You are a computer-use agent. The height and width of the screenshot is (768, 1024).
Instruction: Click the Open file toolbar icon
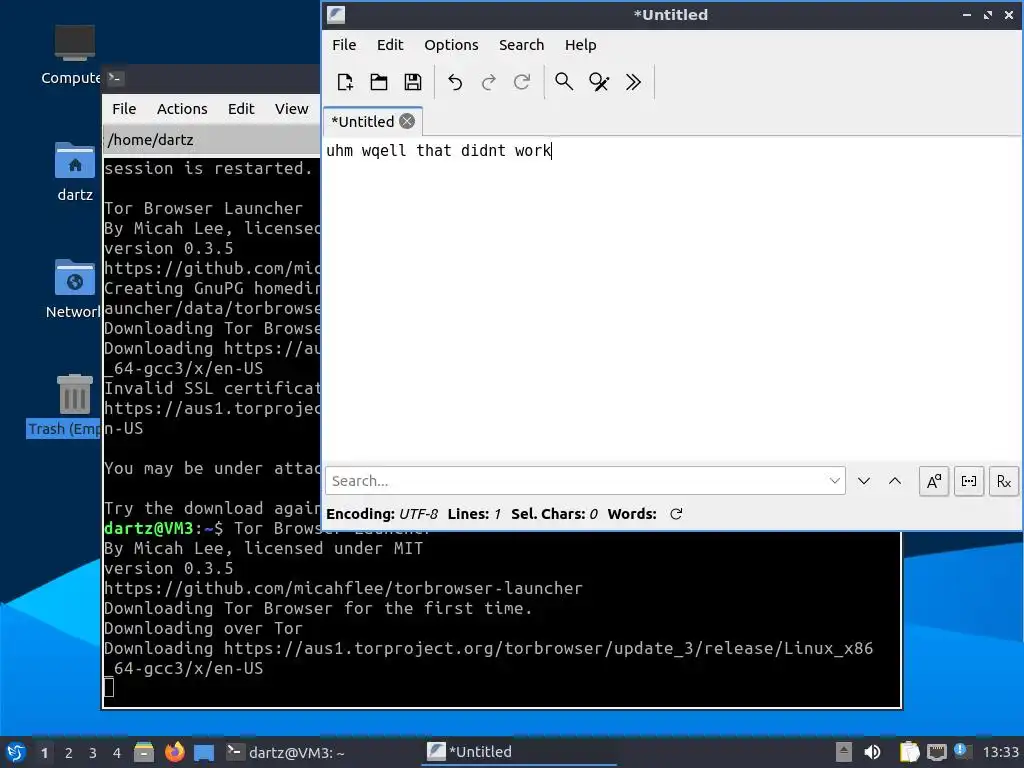(x=379, y=82)
